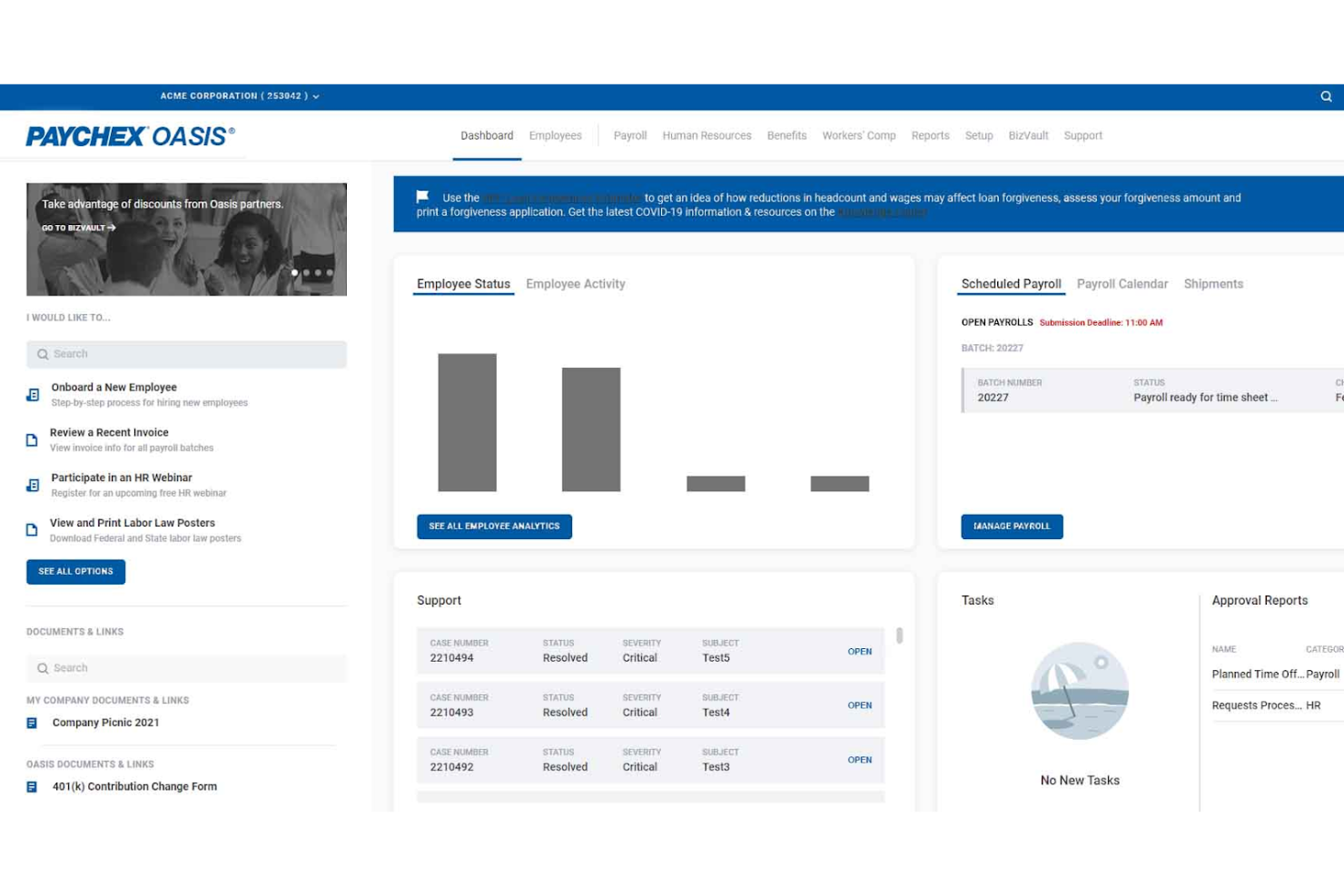Image resolution: width=1344 pixels, height=896 pixels.
Task: Click the Company Picnic 2021 document icon
Action: point(32,724)
